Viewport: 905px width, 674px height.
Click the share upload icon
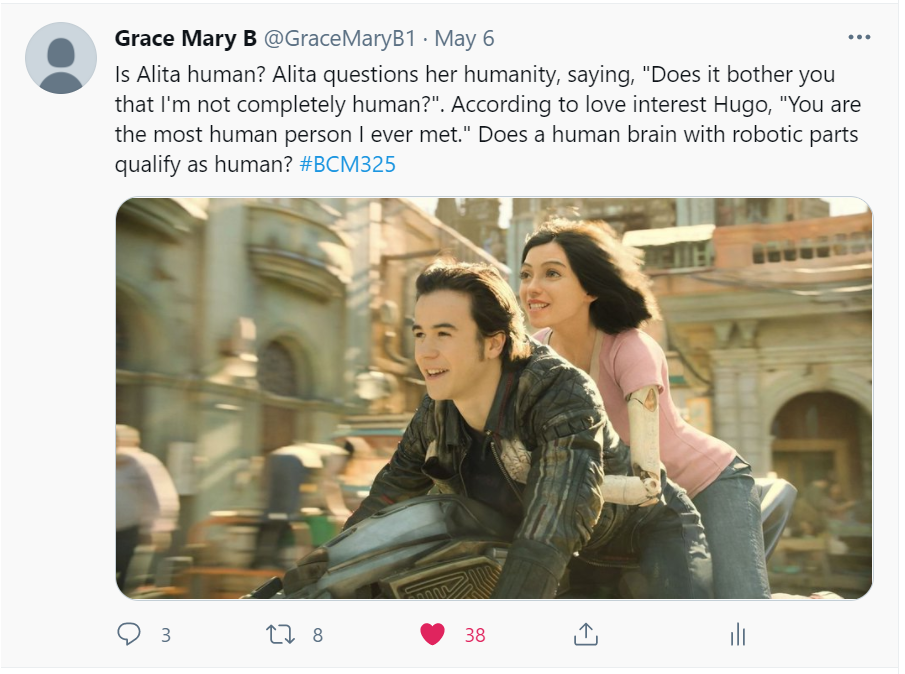(x=586, y=634)
